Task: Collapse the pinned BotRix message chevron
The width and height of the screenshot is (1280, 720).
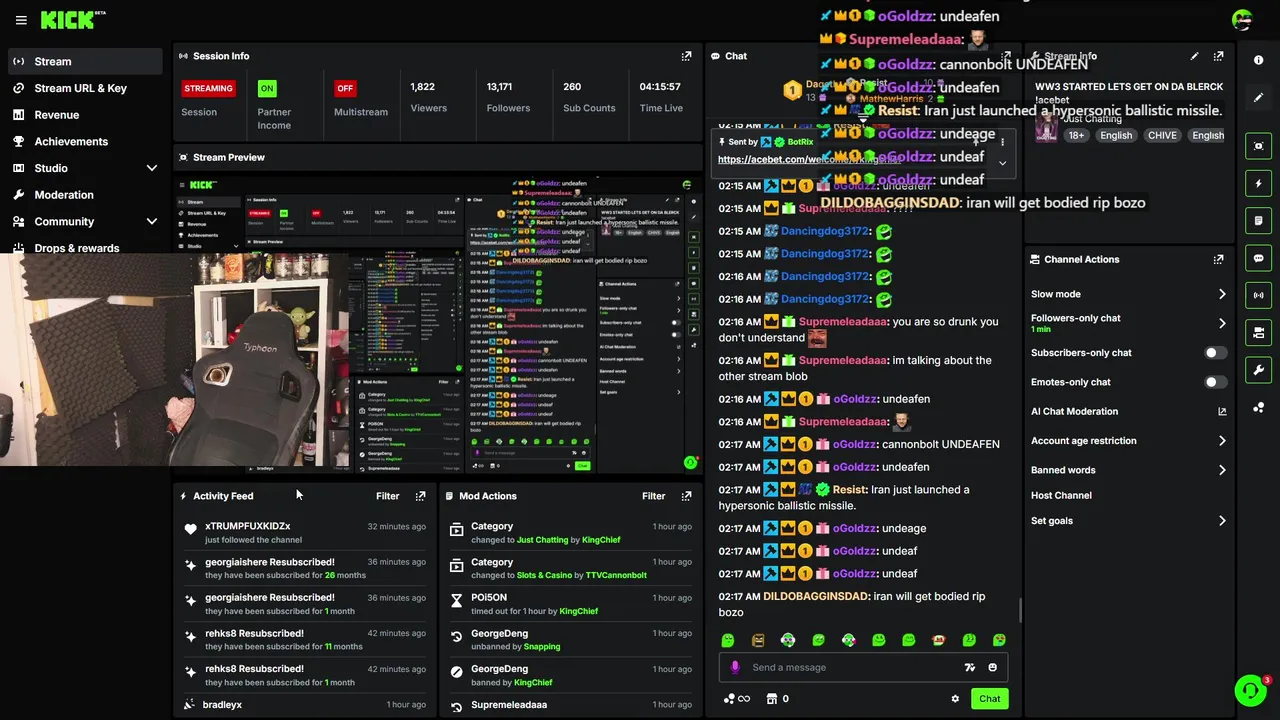Action: (x=1002, y=163)
